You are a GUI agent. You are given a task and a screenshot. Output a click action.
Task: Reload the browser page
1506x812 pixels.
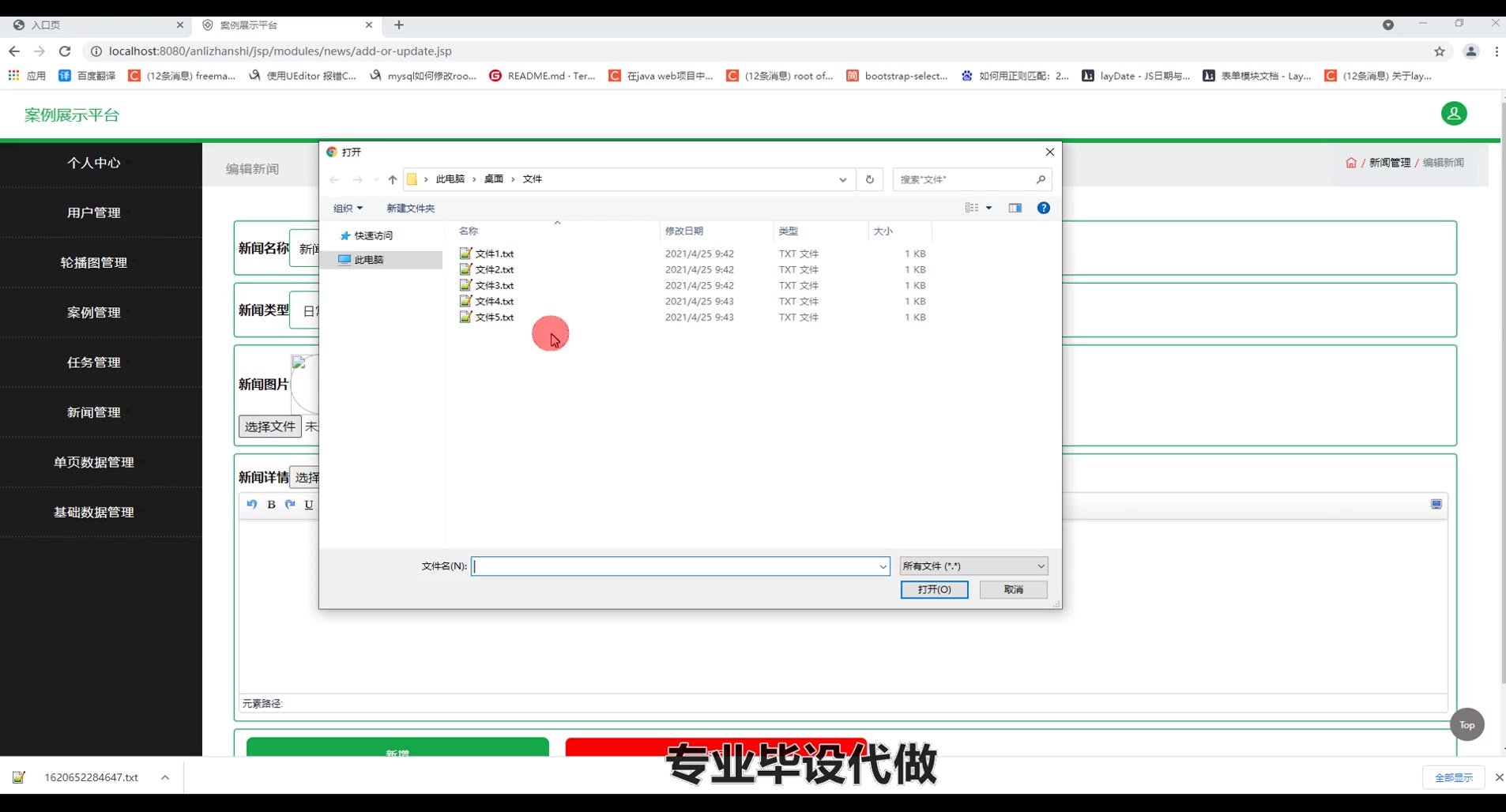coord(65,51)
